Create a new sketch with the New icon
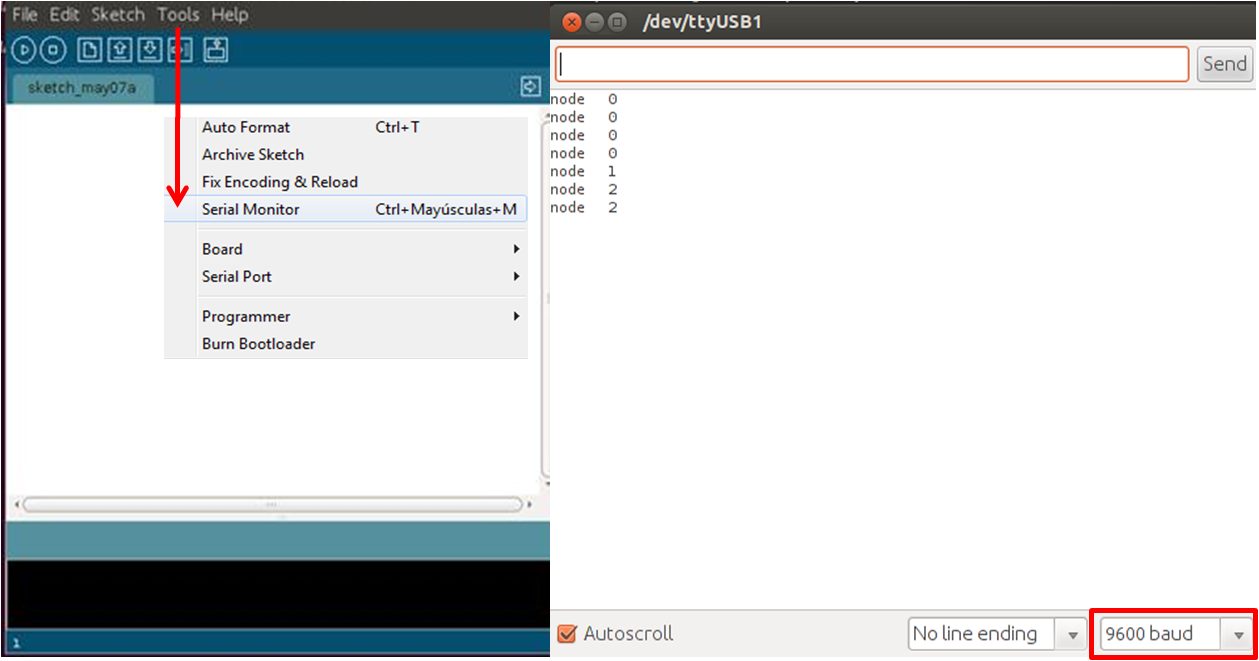This screenshot has height=661, width=1259. (90, 50)
